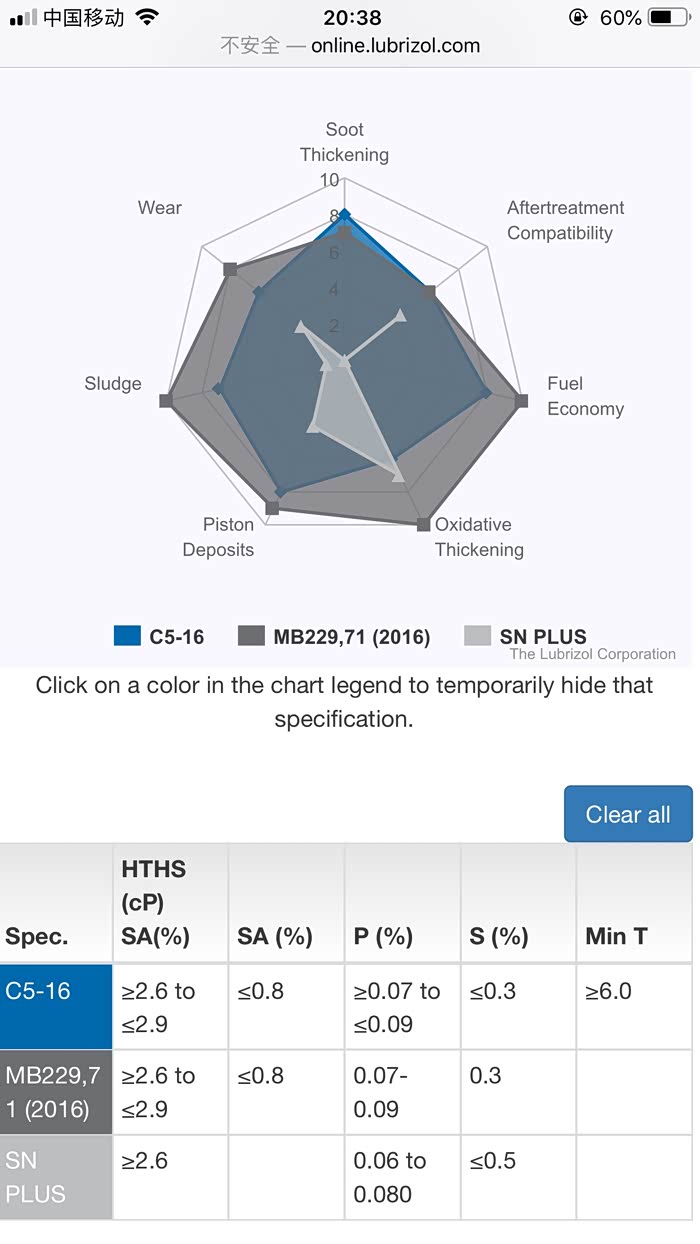Click MB229,71 marker on Wear axis

click(230, 269)
